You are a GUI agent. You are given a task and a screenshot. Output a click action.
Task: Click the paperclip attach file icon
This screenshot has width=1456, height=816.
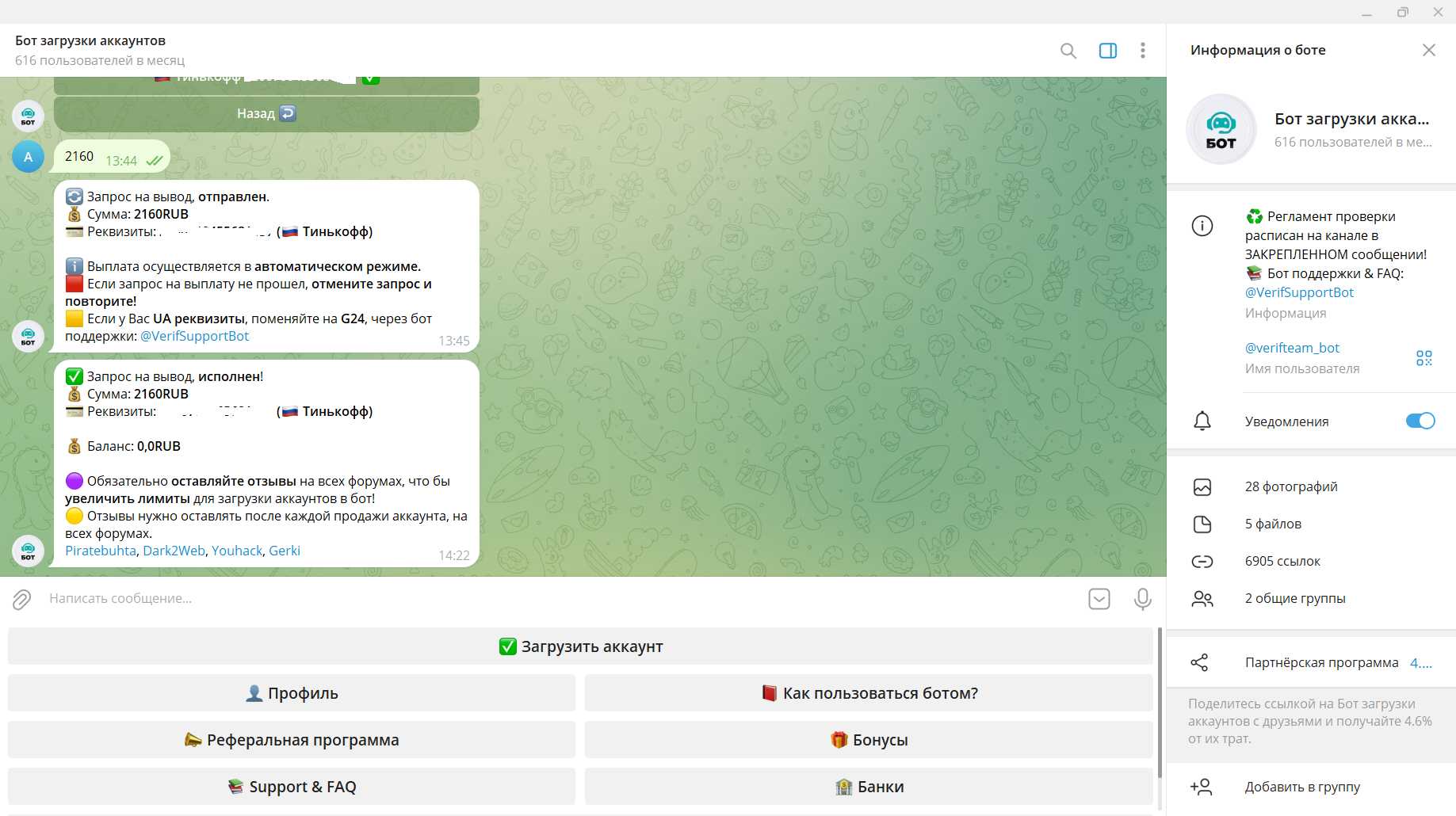click(21, 599)
